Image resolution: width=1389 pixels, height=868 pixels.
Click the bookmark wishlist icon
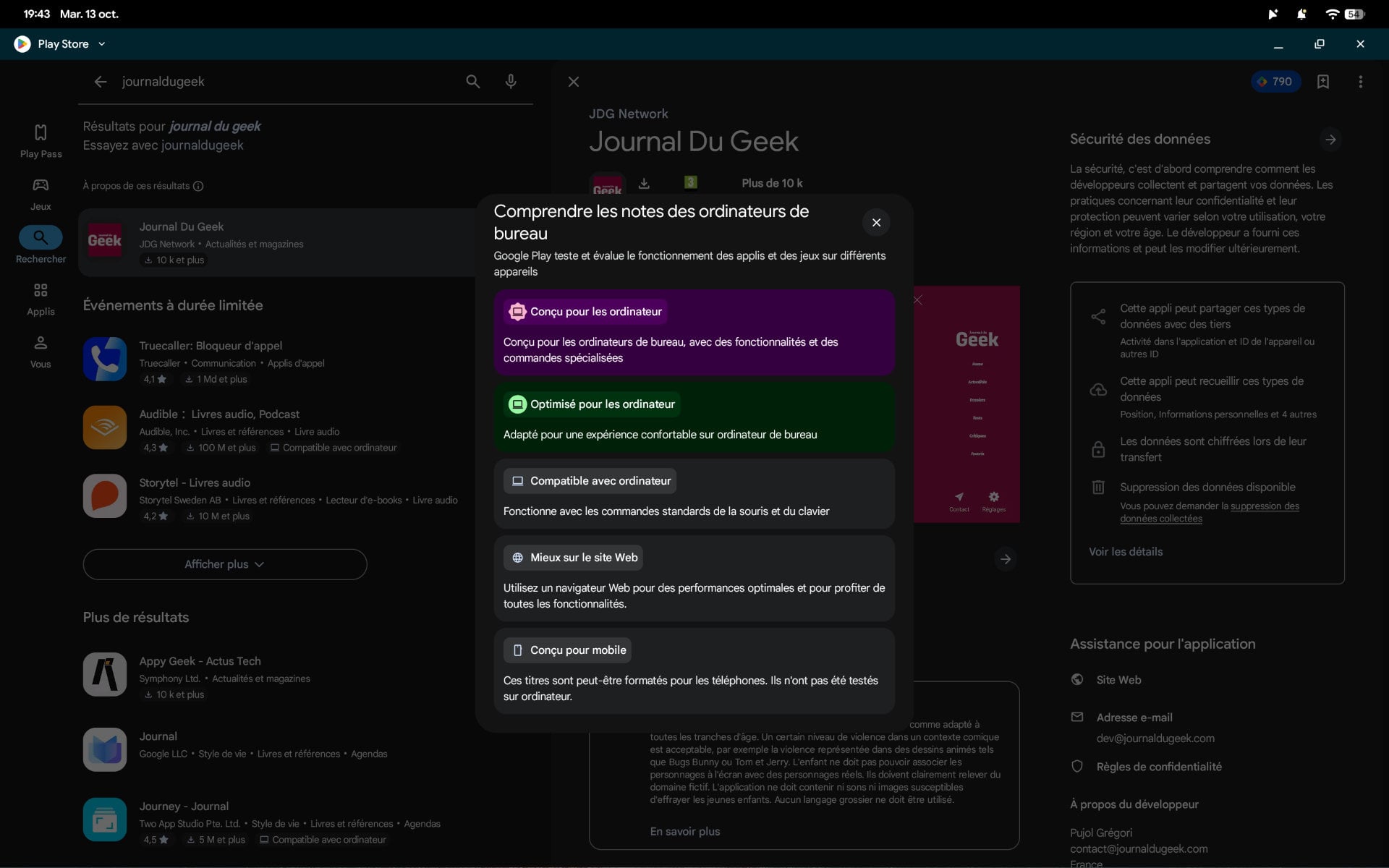1322,82
